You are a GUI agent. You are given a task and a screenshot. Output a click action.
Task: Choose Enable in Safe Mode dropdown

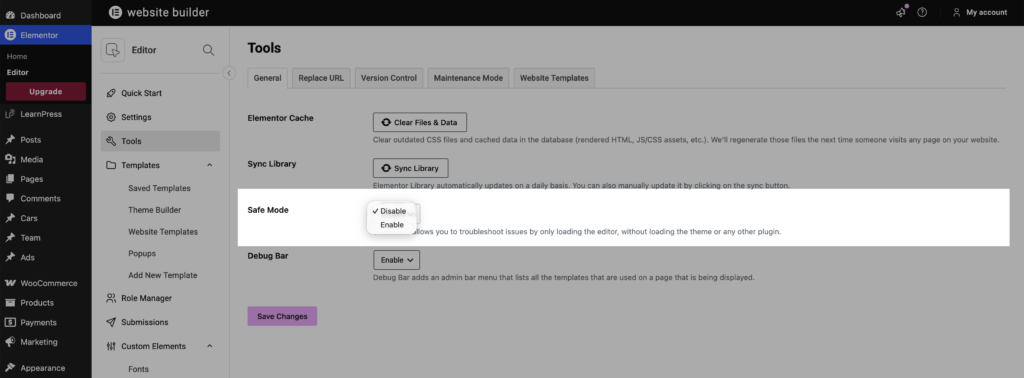click(392, 225)
